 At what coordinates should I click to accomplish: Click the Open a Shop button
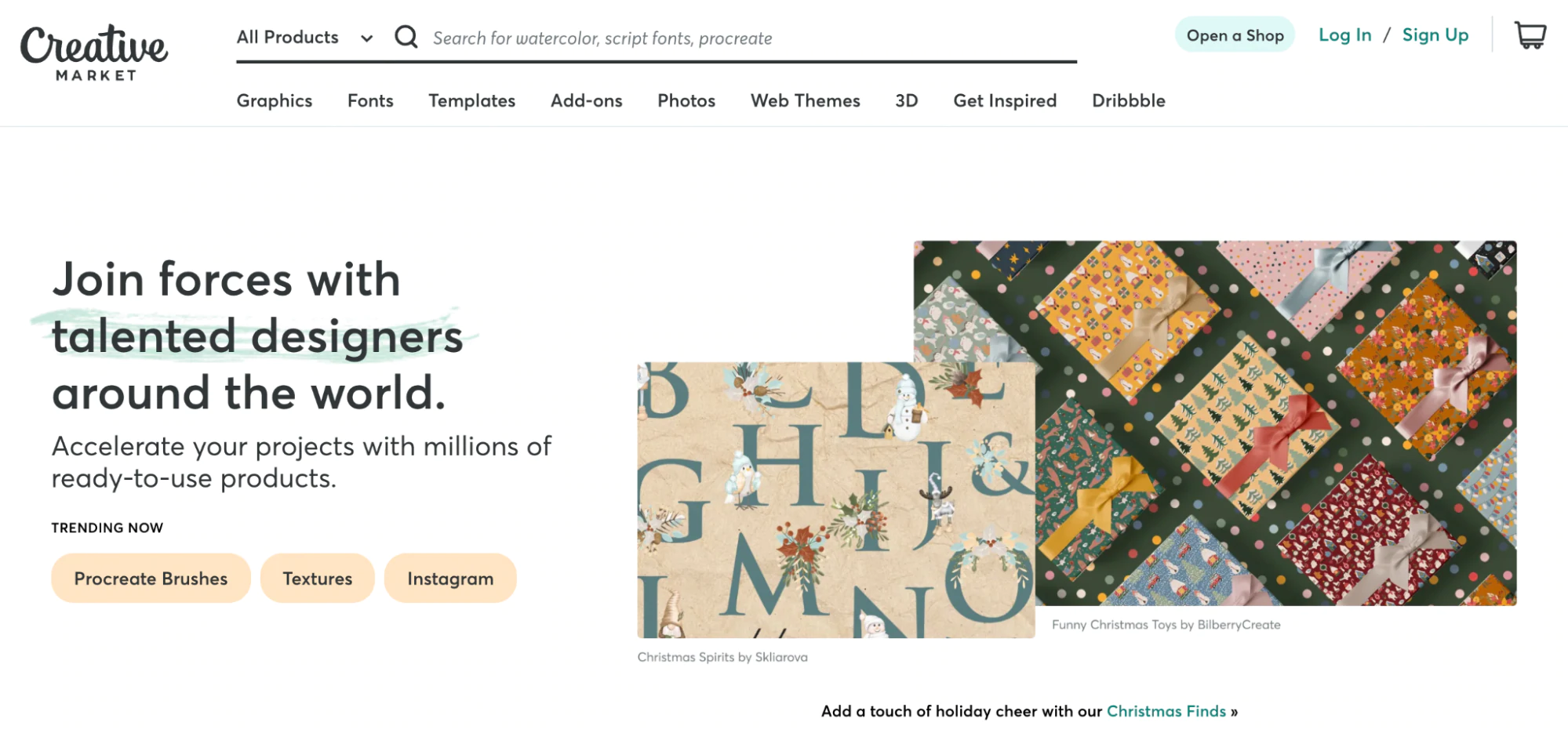point(1235,35)
